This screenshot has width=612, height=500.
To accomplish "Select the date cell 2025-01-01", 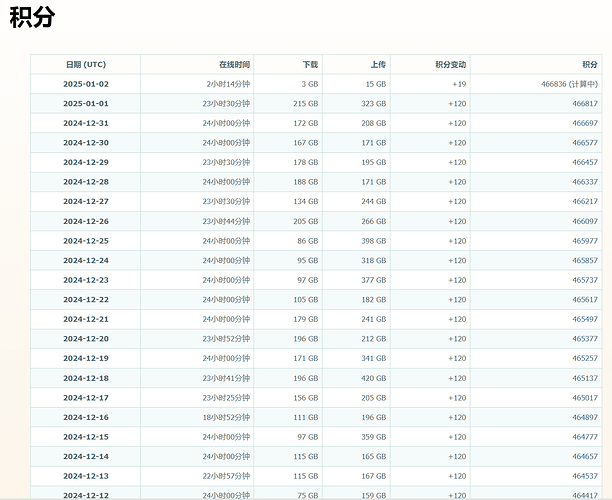I will (86, 103).
